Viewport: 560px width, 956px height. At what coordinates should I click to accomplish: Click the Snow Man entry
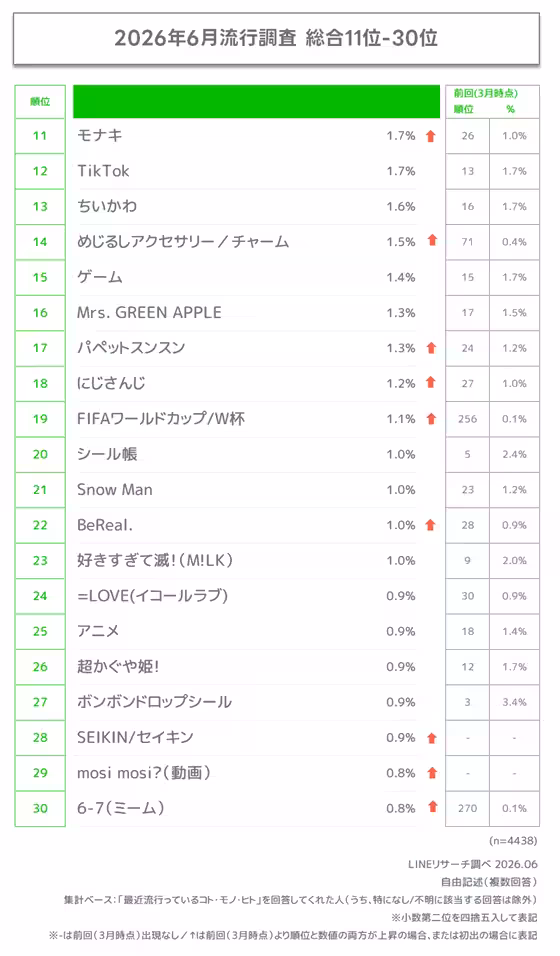115,490
